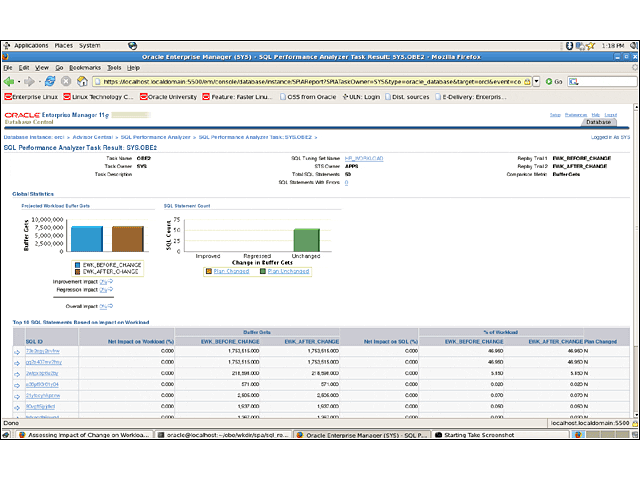Click the arrow icon next to Overall Impact

[110, 306]
